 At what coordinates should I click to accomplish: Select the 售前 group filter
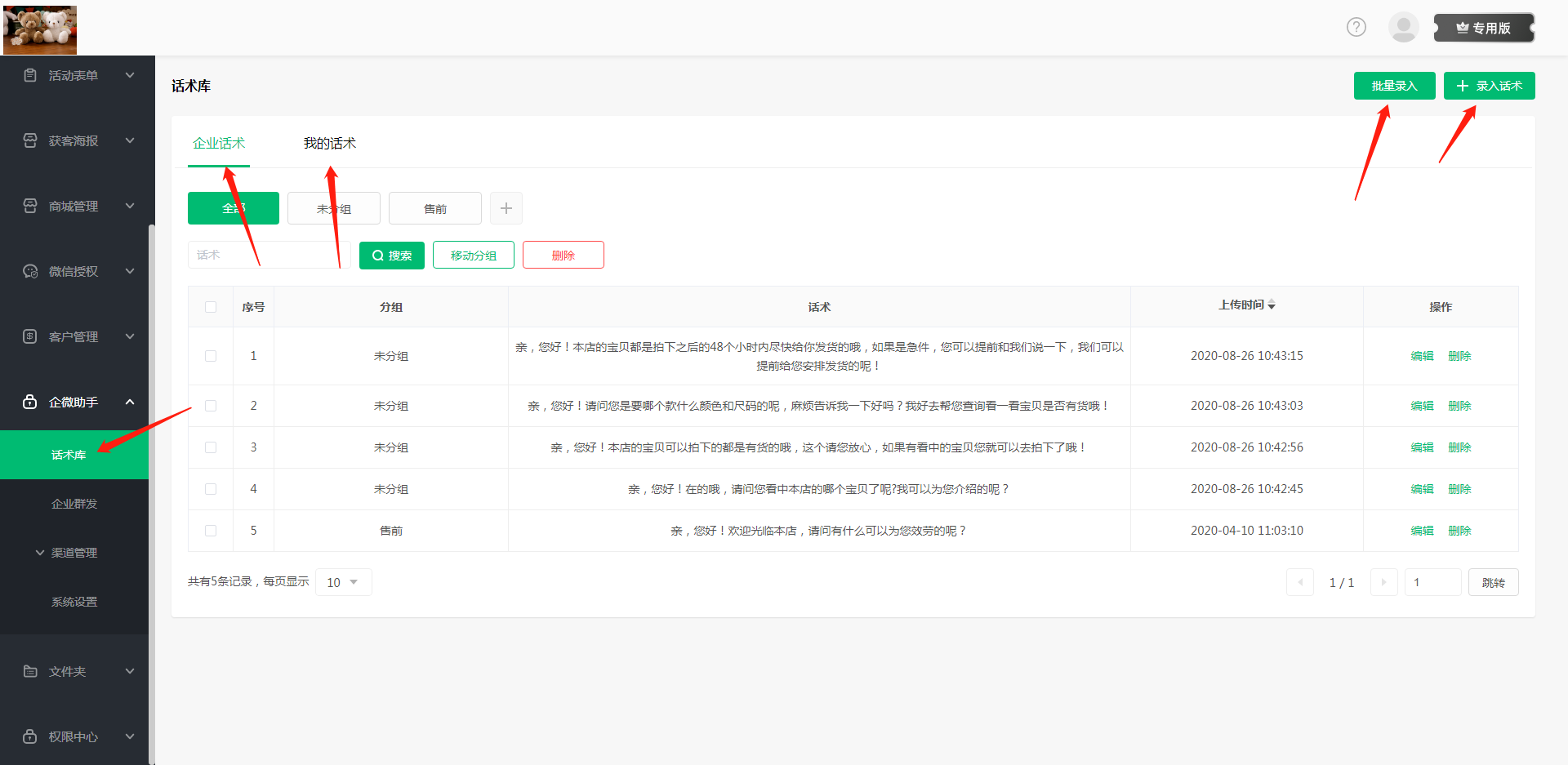coord(435,208)
